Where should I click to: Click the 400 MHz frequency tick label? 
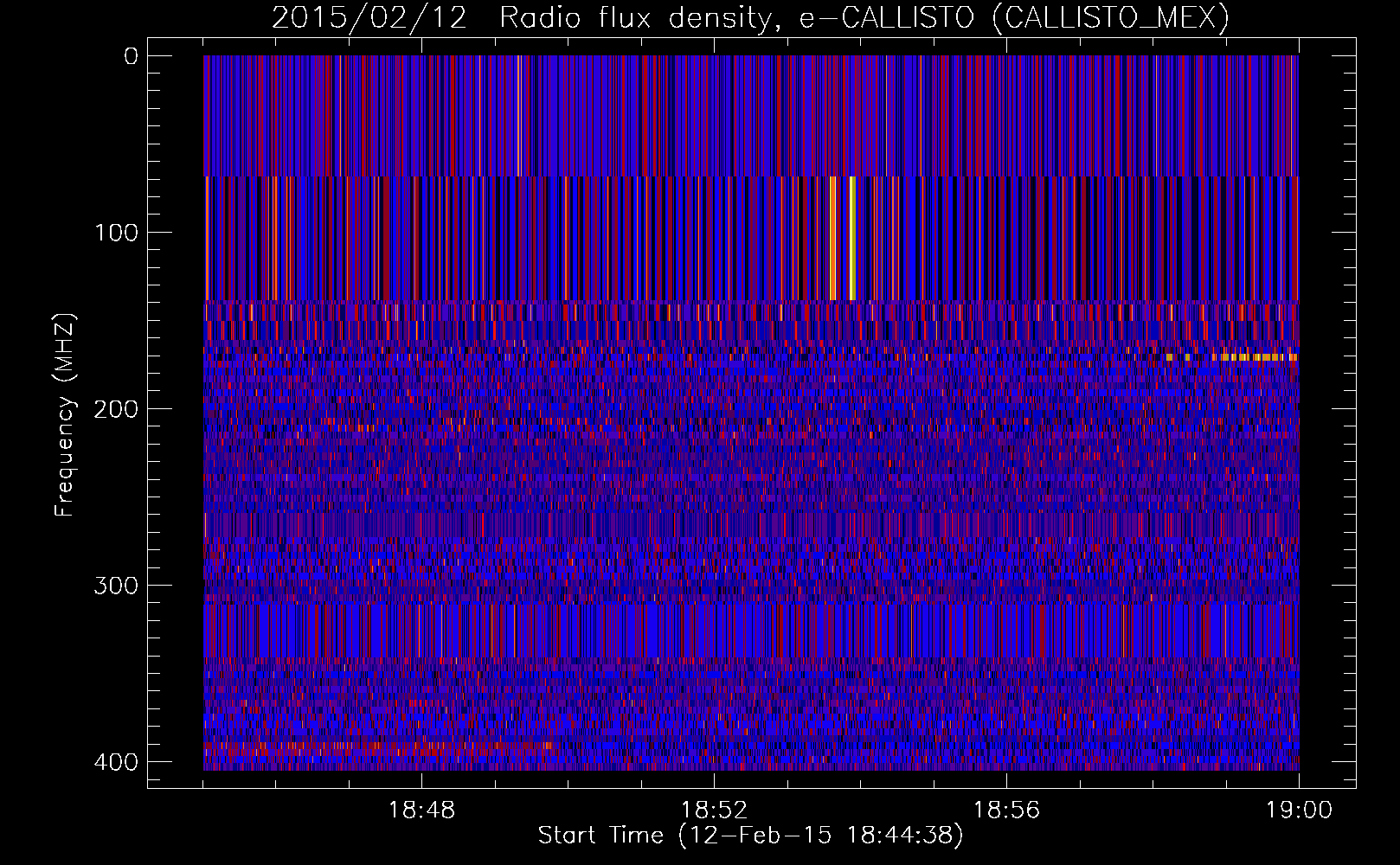point(116,762)
